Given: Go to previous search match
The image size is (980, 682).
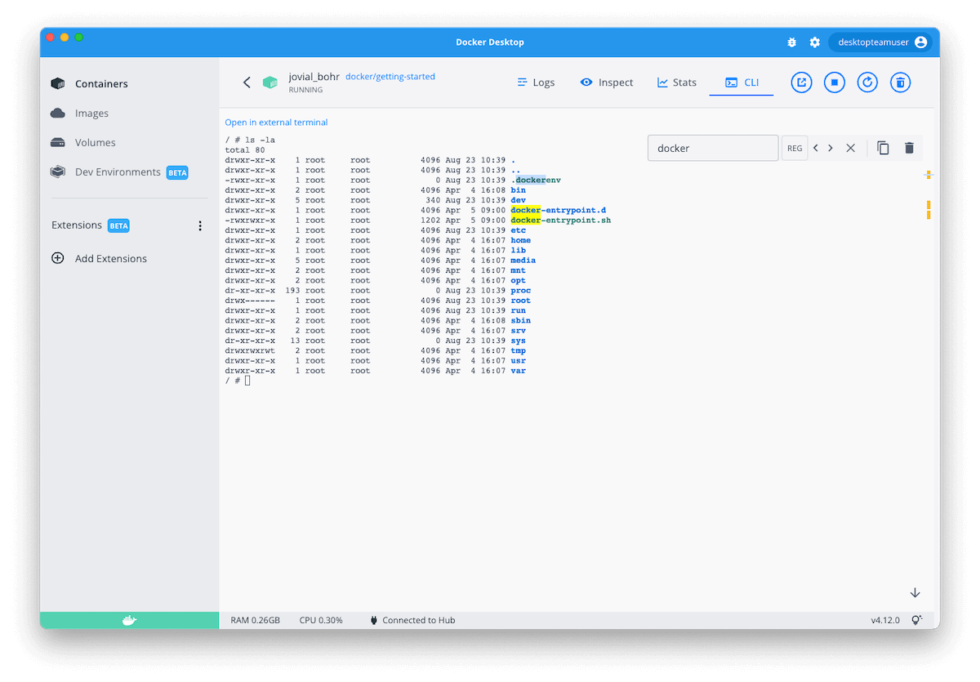Looking at the screenshot, I should click(x=817, y=147).
